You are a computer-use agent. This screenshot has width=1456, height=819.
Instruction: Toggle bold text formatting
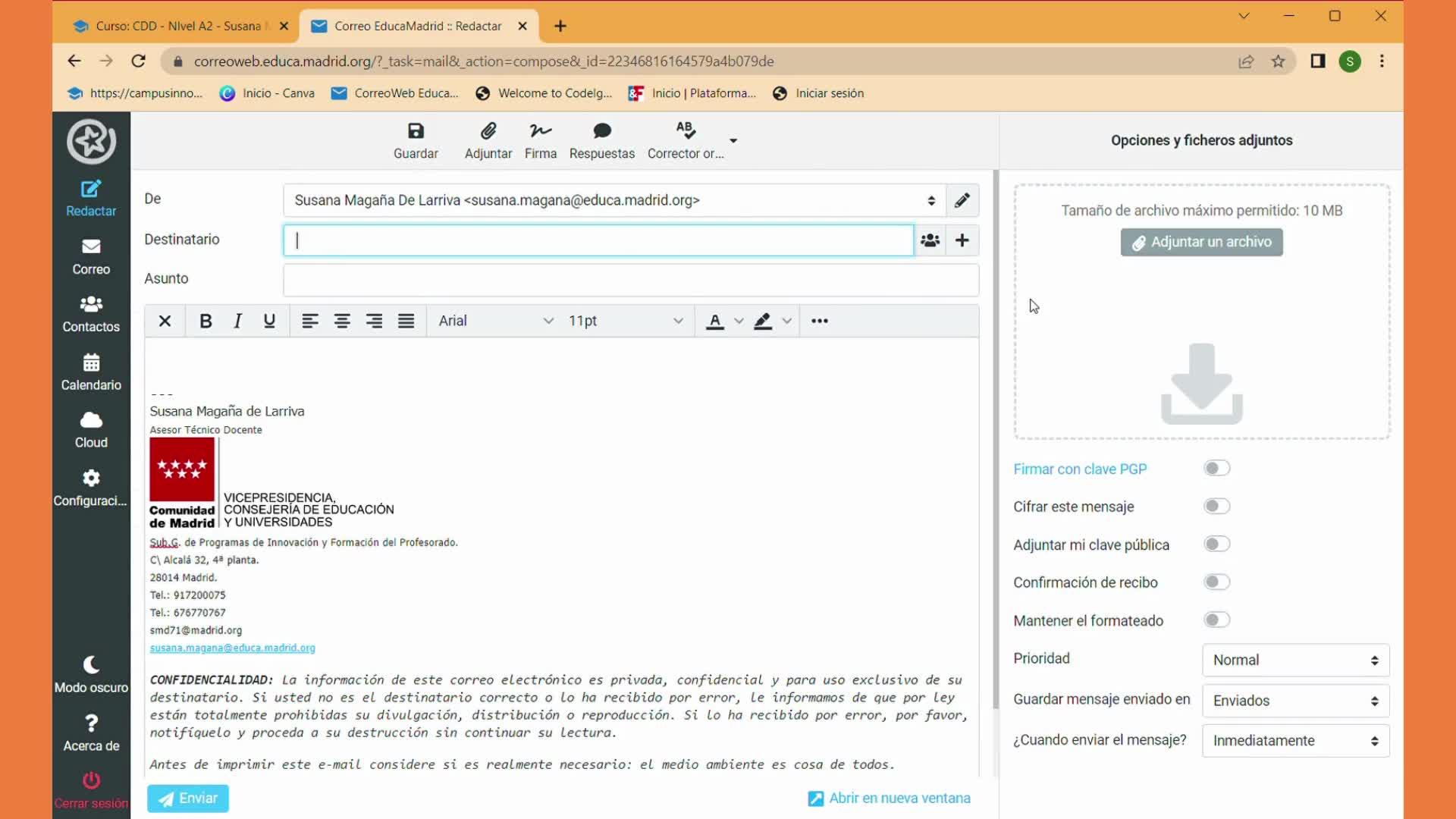(x=205, y=321)
